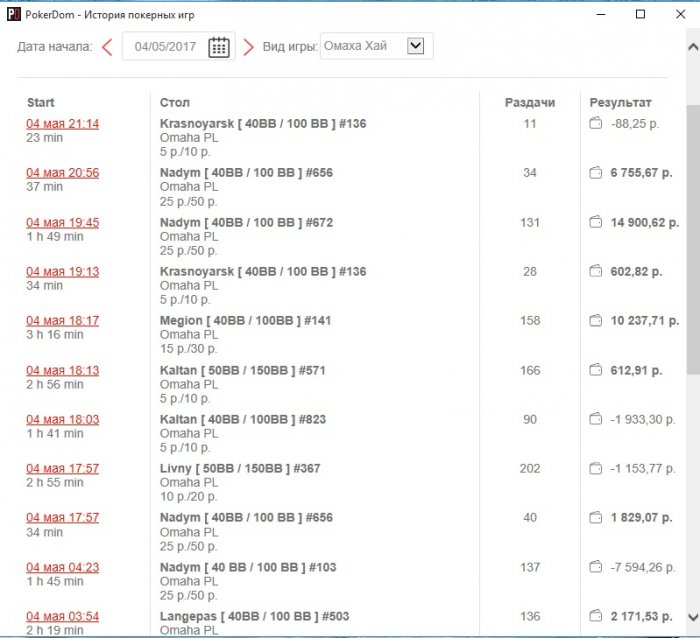
Task: Go to previous date with left arrow
Action: [107, 47]
